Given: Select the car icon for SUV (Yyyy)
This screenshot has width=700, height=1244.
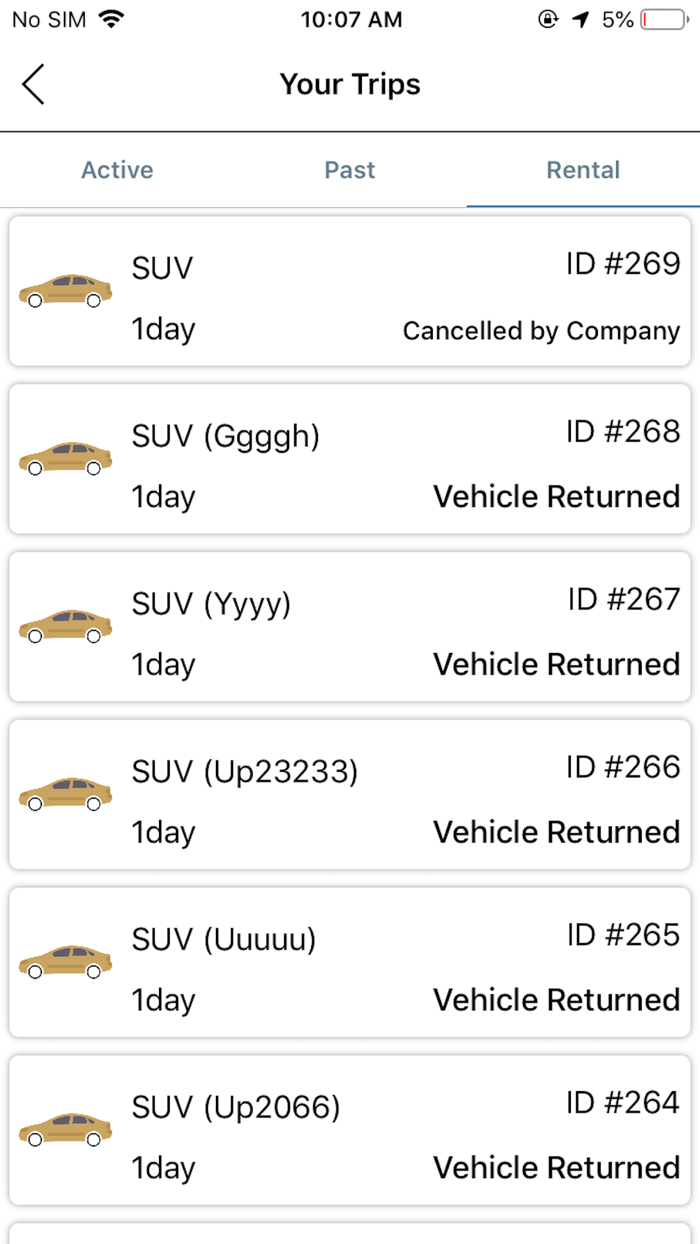Looking at the screenshot, I should pyautogui.click(x=64, y=627).
